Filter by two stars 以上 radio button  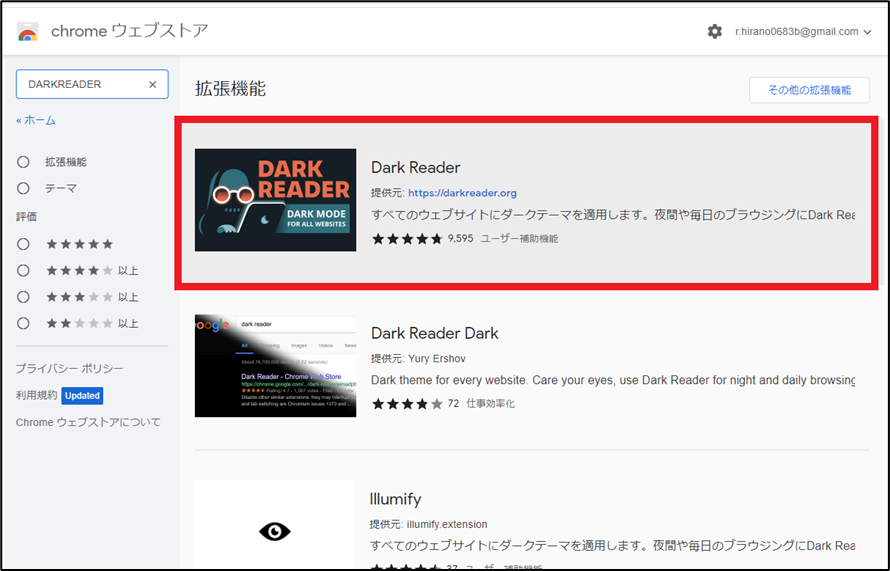click(x=23, y=323)
